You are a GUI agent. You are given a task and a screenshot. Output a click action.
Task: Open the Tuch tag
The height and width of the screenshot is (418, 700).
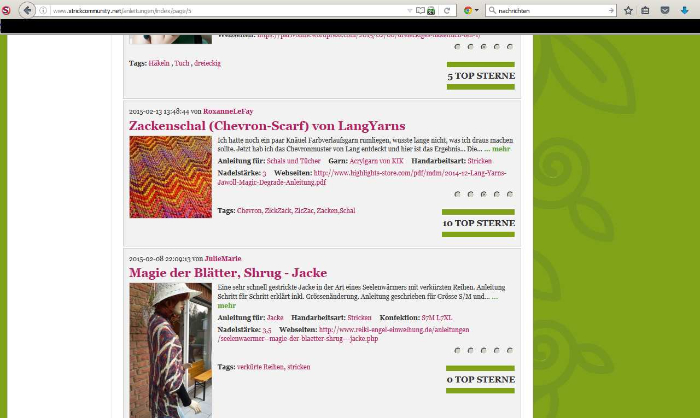pos(182,63)
